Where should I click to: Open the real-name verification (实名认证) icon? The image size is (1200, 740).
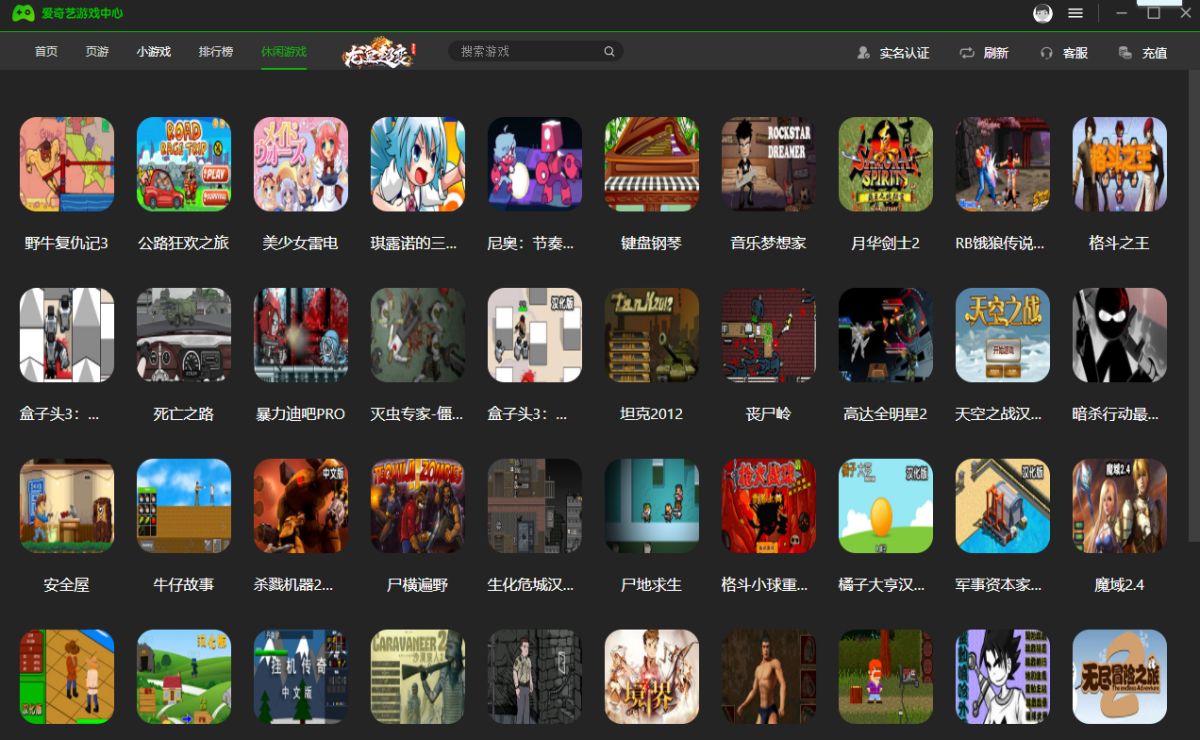point(864,52)
